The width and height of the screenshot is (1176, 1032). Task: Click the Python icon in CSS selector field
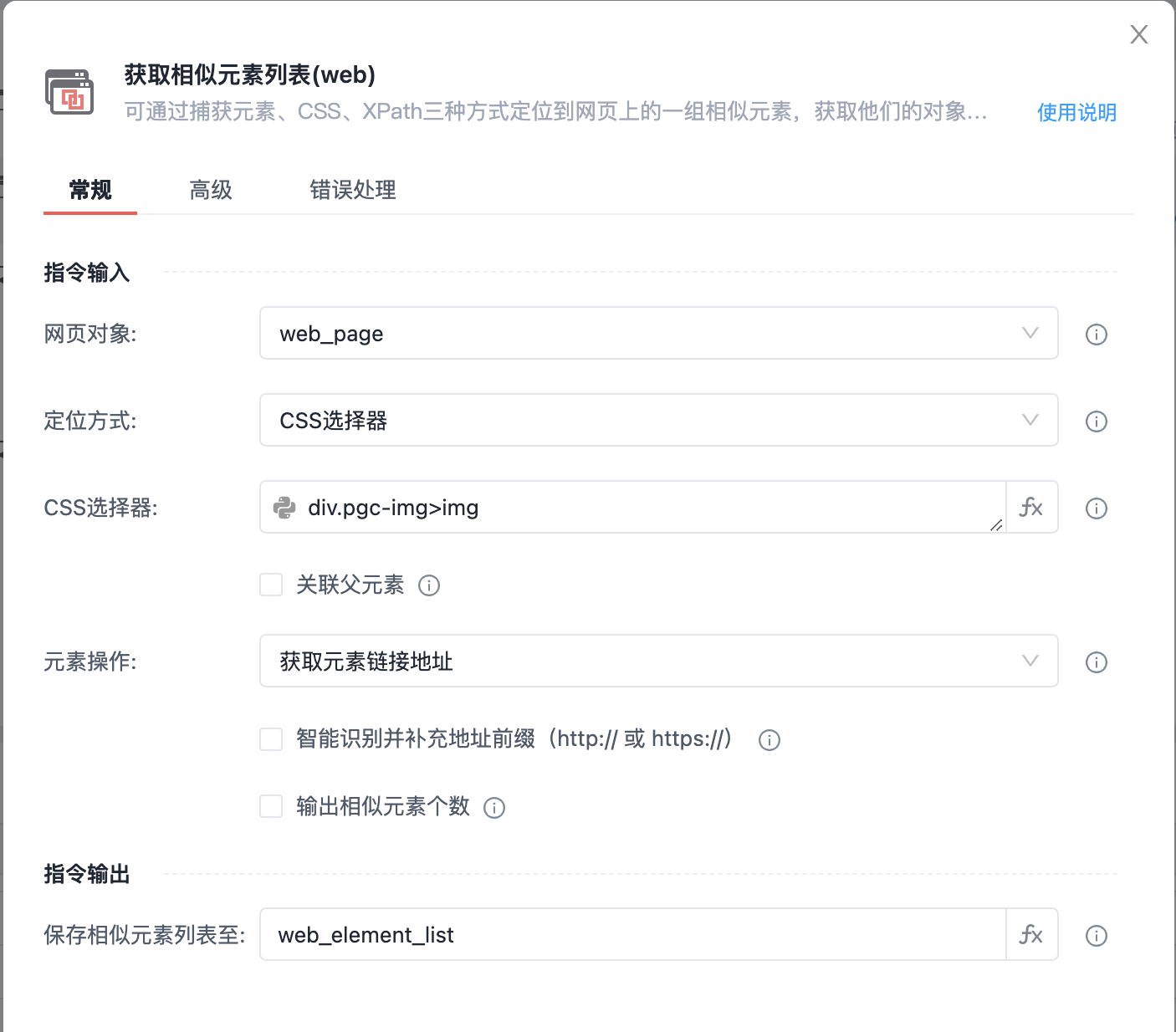pyautogui.click(x=285, y=508)
